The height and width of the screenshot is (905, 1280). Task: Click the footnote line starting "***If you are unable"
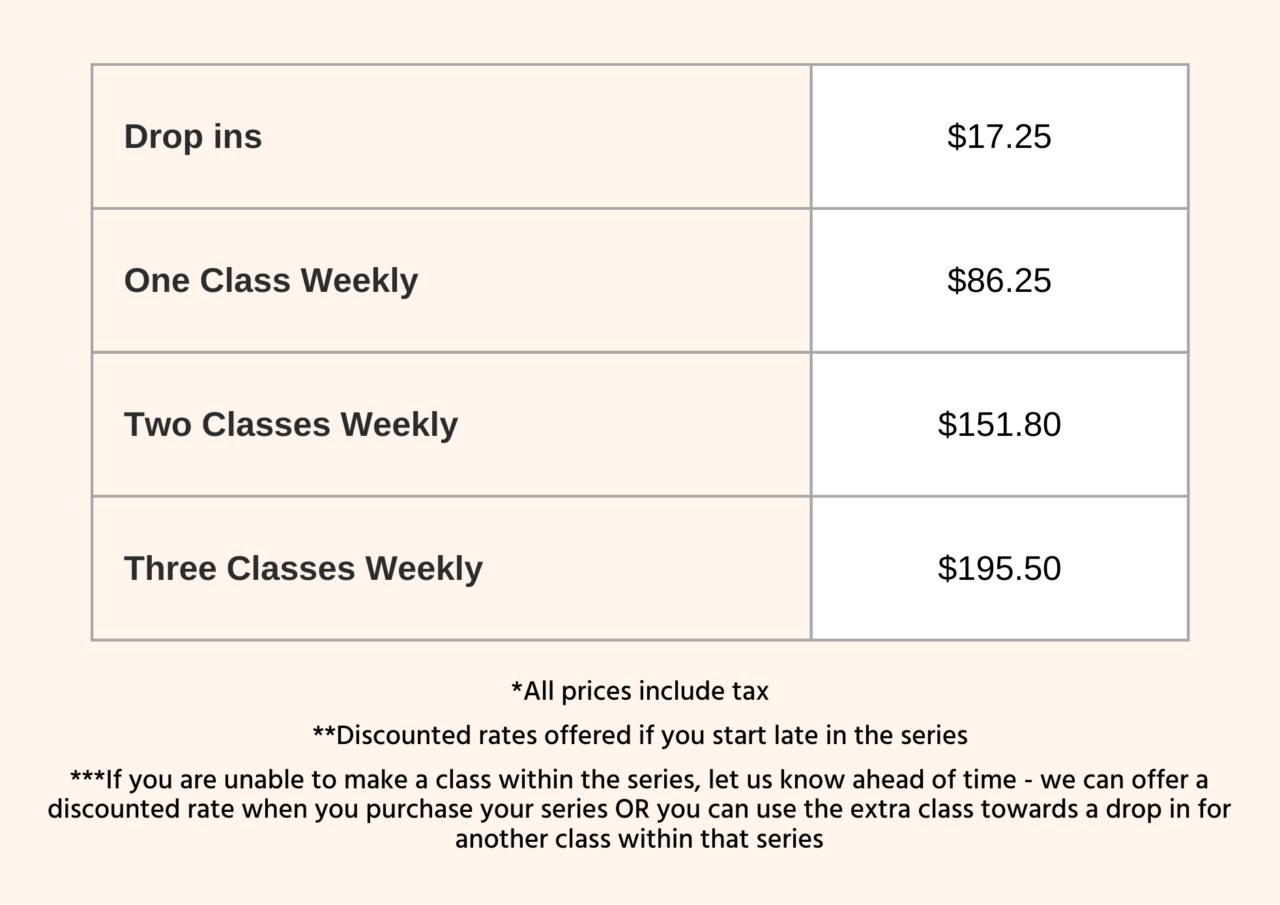click(x=640, y=780)
